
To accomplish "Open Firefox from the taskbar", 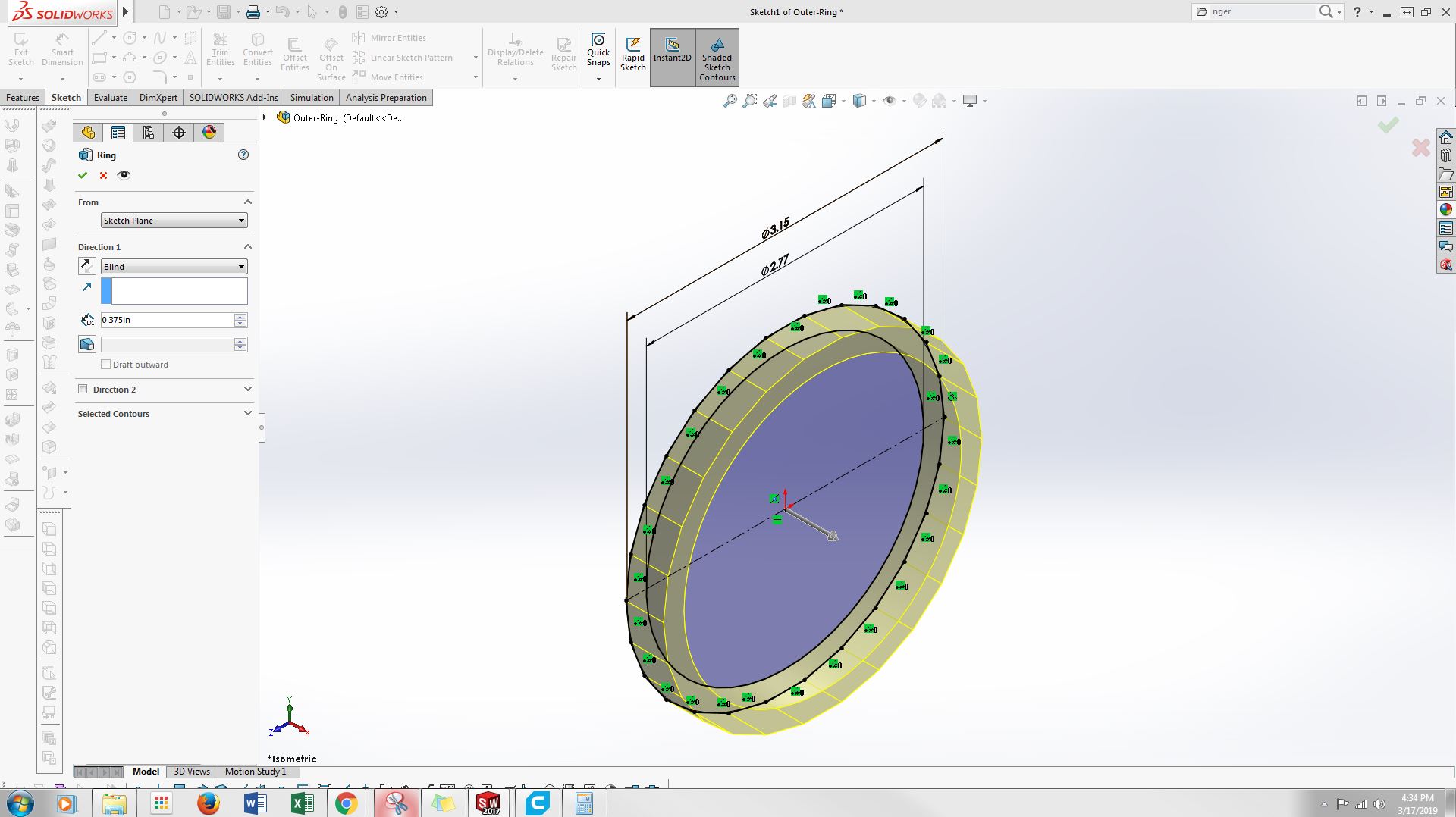I will point(208,803).
